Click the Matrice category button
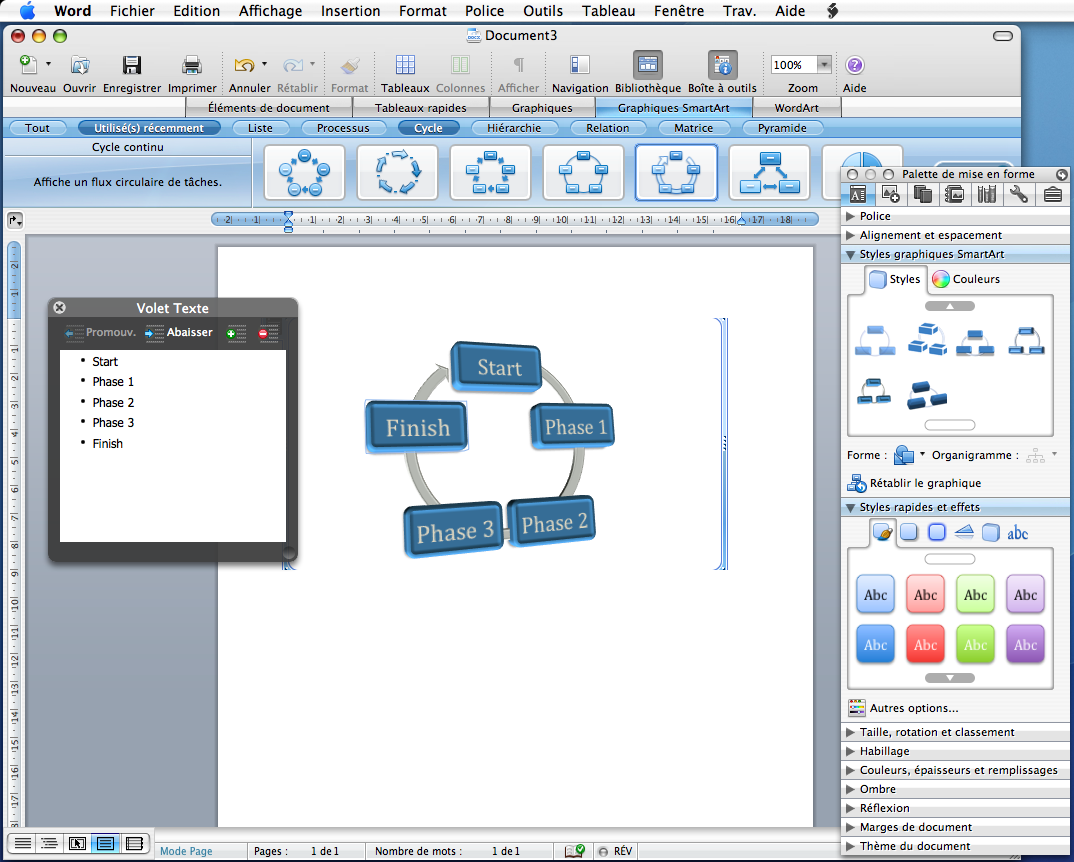Image resolution: width=1074 pixels, height=862 pixels. tap(693, 128)
